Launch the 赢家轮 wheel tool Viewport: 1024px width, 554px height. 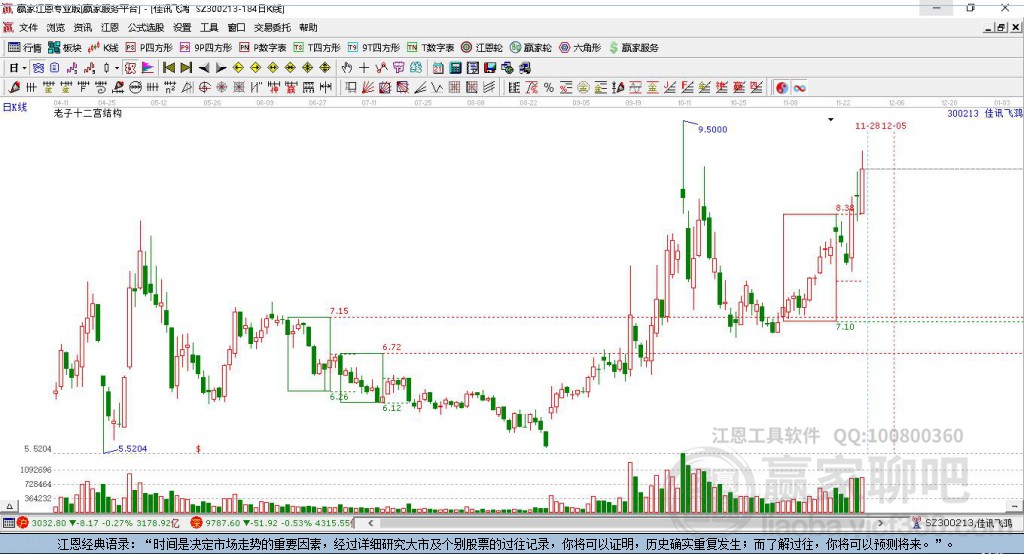pyautogui.click(x=531, y=48)
